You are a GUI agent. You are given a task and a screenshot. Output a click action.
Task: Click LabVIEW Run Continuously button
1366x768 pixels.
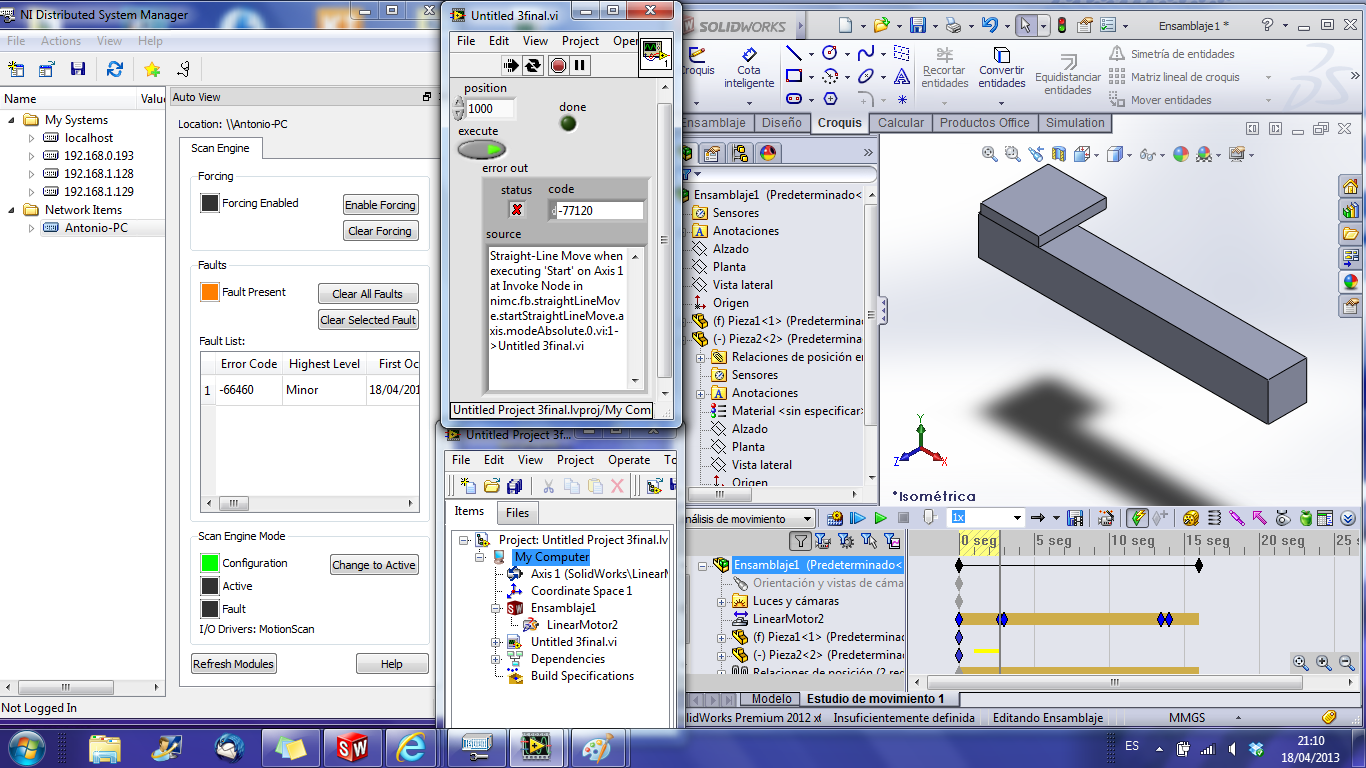[533, 65]
